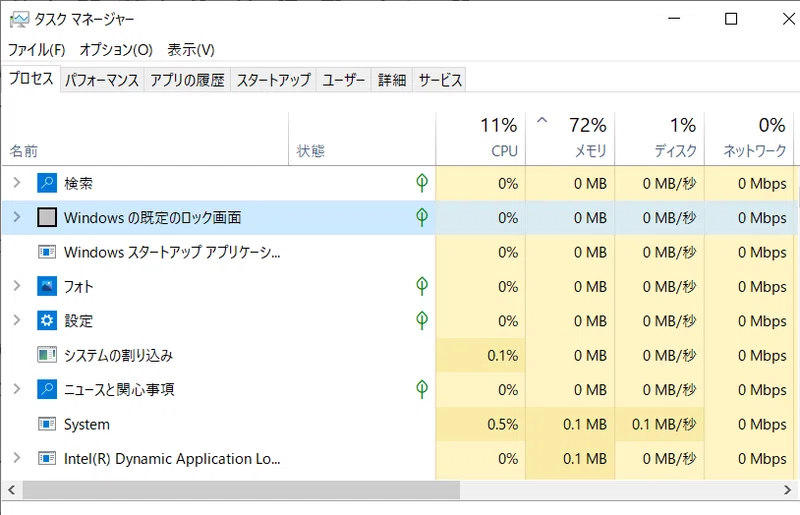Select Windows スタートアップ アプリケーシ... process name
Screen dimensions: 800x515
[x=172, y=252]
